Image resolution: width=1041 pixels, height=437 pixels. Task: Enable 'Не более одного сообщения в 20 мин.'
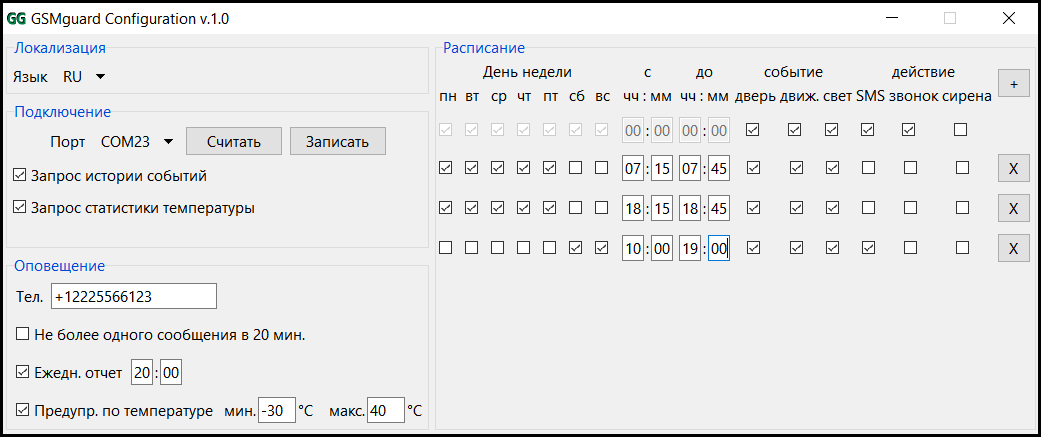23,334
